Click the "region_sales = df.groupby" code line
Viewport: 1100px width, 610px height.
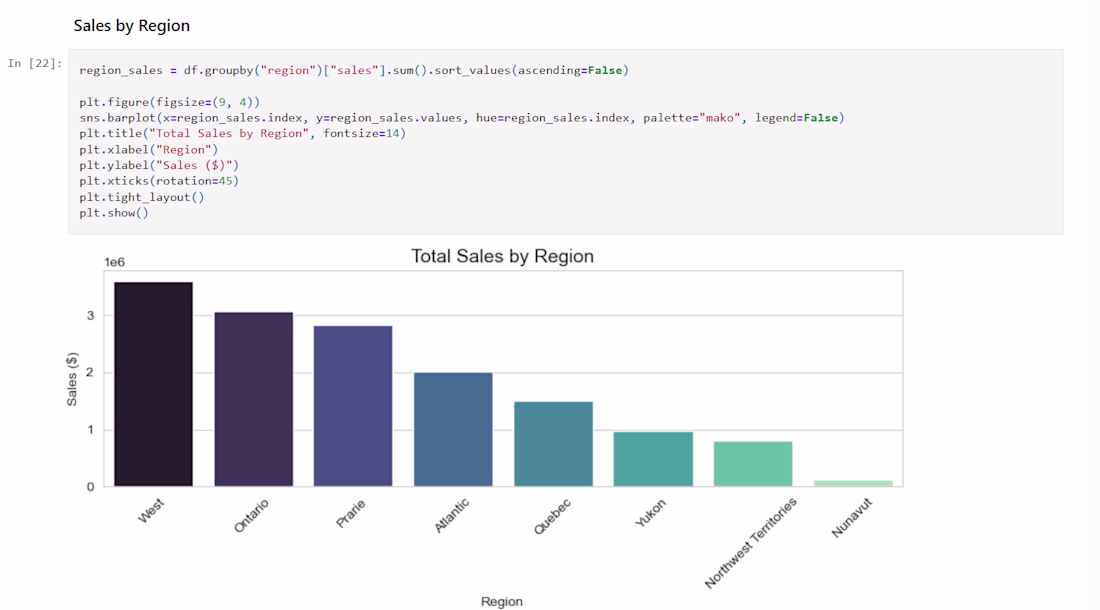click(x=354, y=70)
